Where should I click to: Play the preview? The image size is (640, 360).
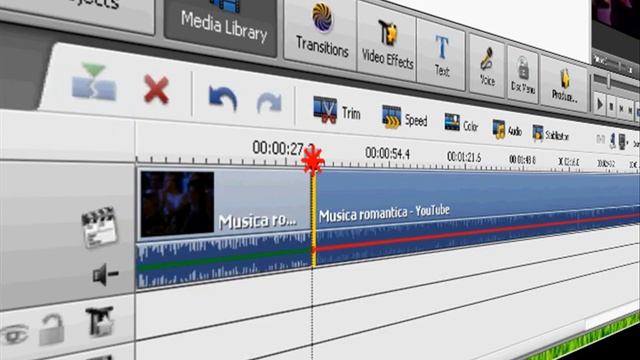[x=600, y=104]
